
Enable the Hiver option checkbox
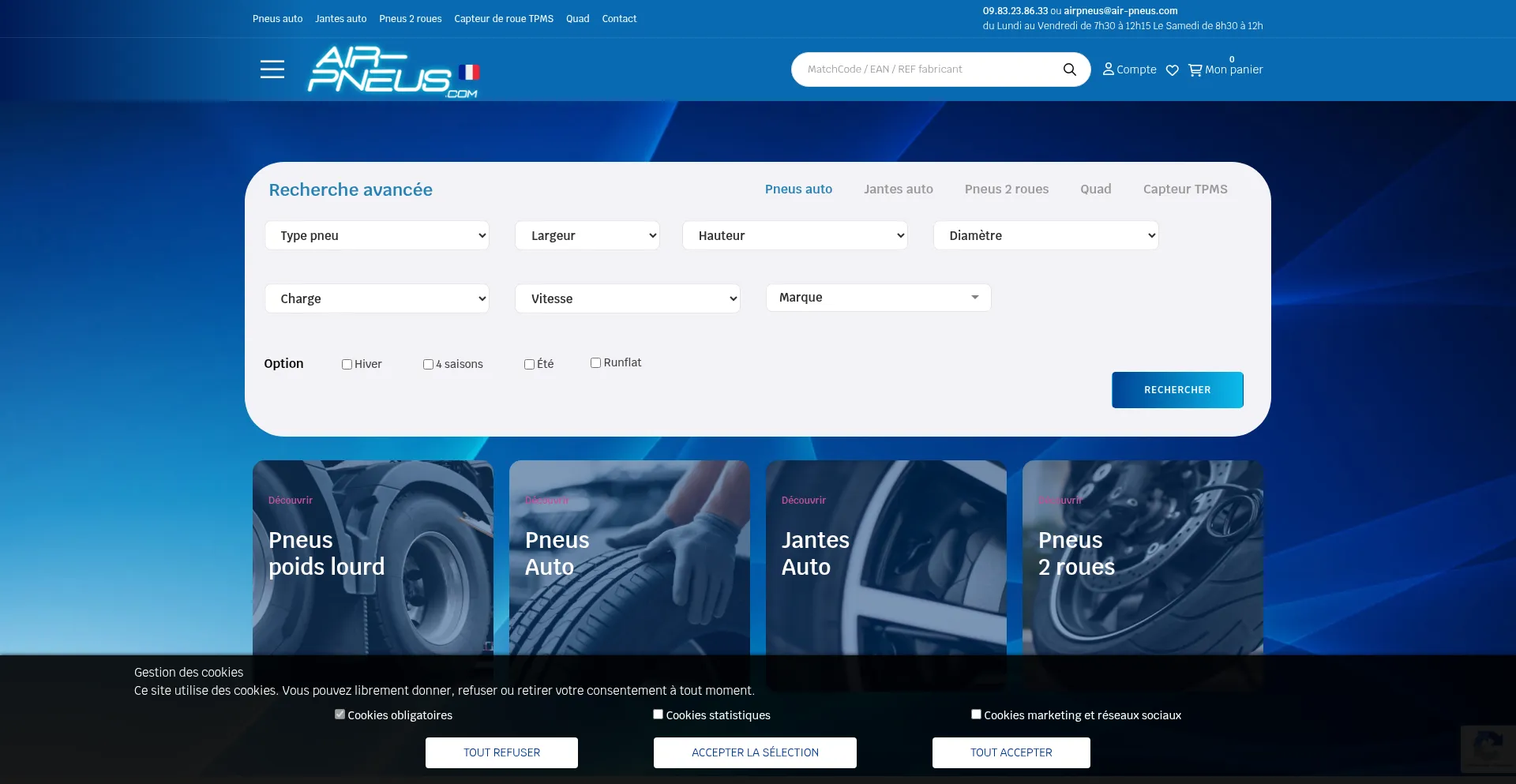tap(347, 365)
